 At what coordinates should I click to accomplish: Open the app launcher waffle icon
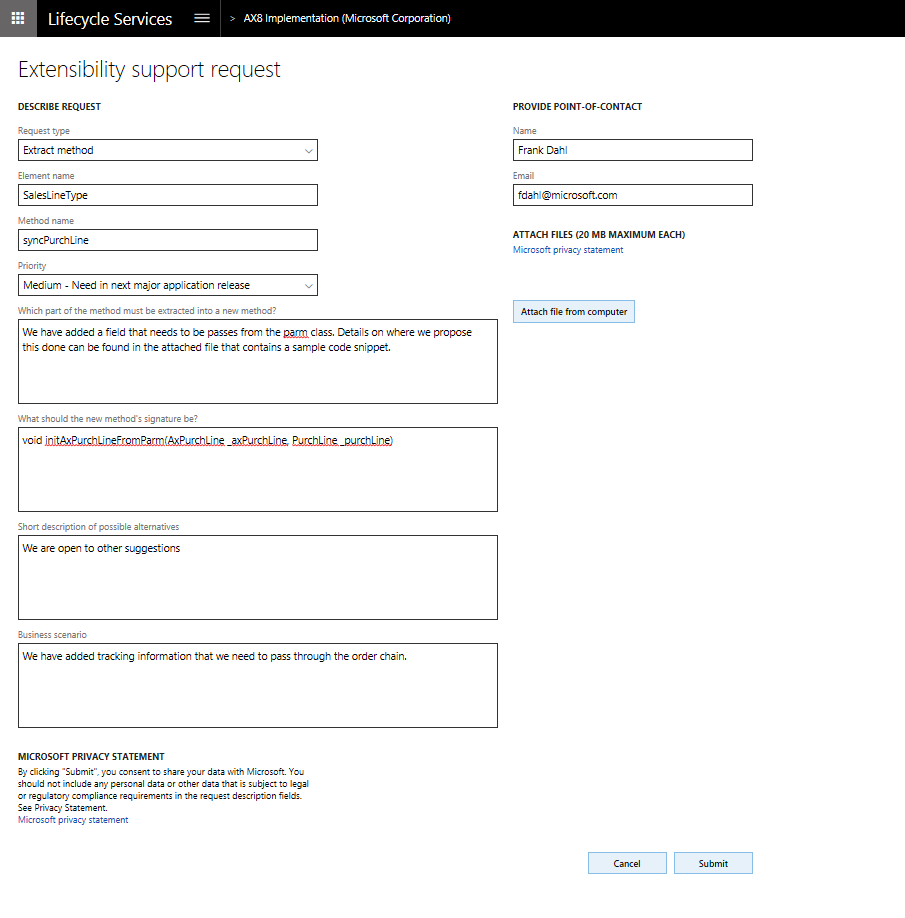(17, 18)
